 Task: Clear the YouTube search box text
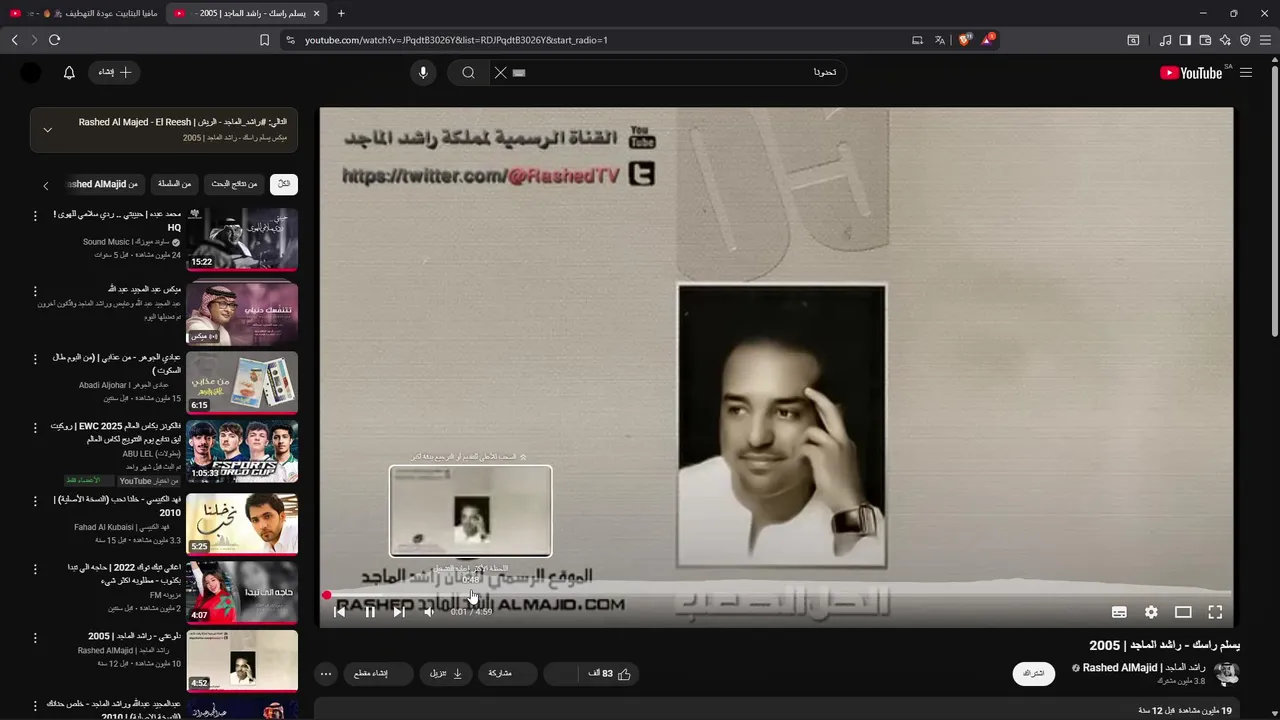tap(500, 72)
